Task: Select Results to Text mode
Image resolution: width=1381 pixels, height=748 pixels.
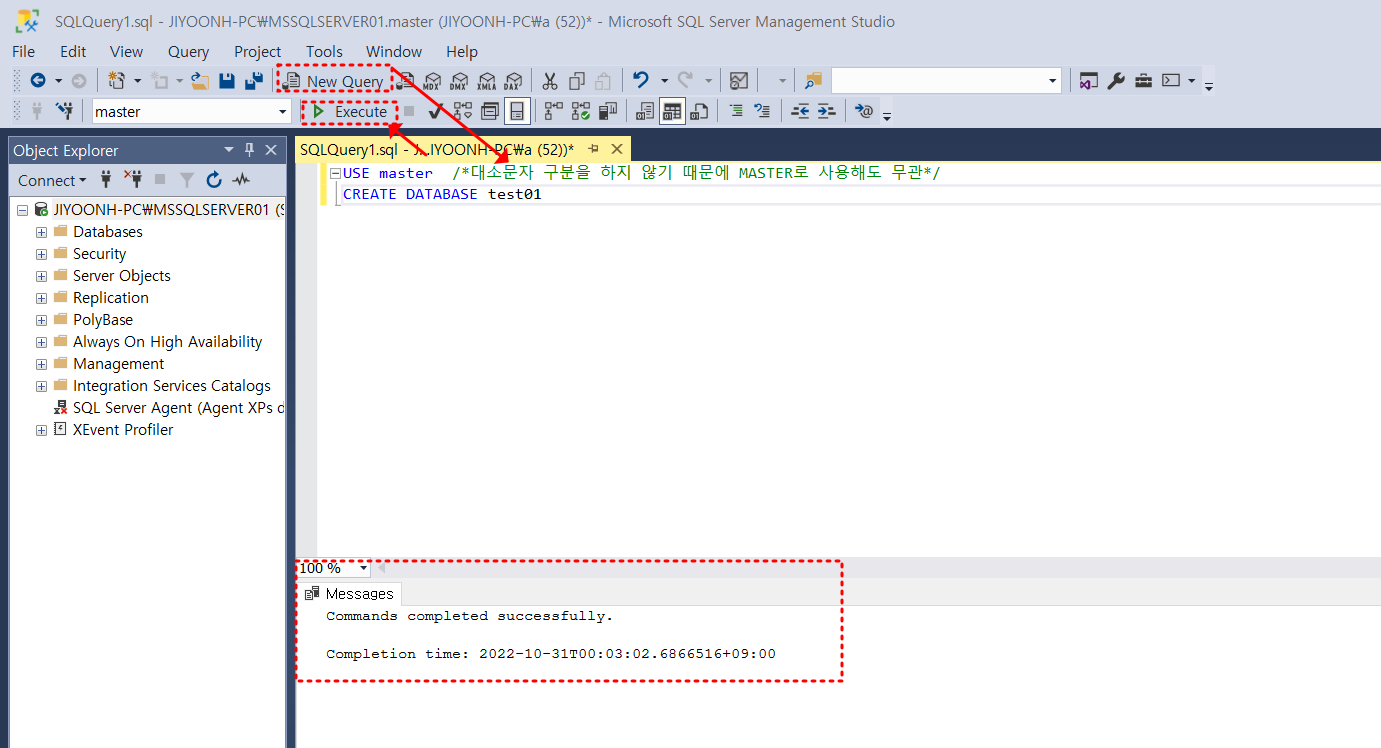Action: (x=645, y=111)
